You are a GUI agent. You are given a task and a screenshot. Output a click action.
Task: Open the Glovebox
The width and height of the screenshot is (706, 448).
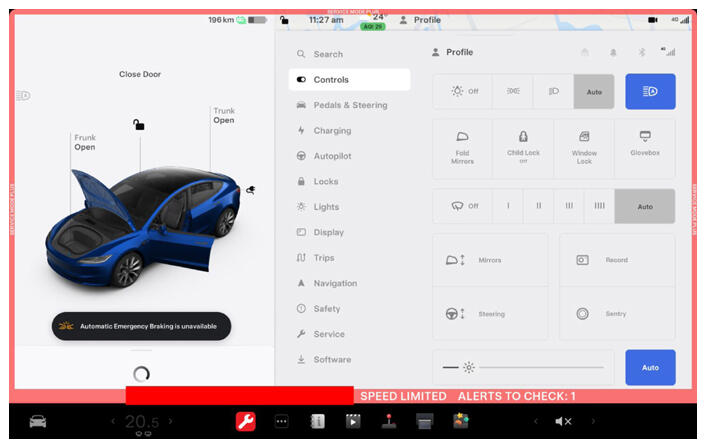point(645,149)
